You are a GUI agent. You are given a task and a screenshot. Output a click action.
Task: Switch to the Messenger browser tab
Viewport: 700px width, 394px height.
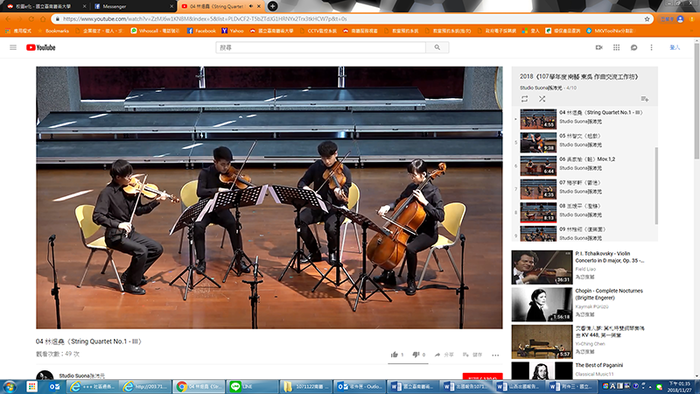(133, 6)
